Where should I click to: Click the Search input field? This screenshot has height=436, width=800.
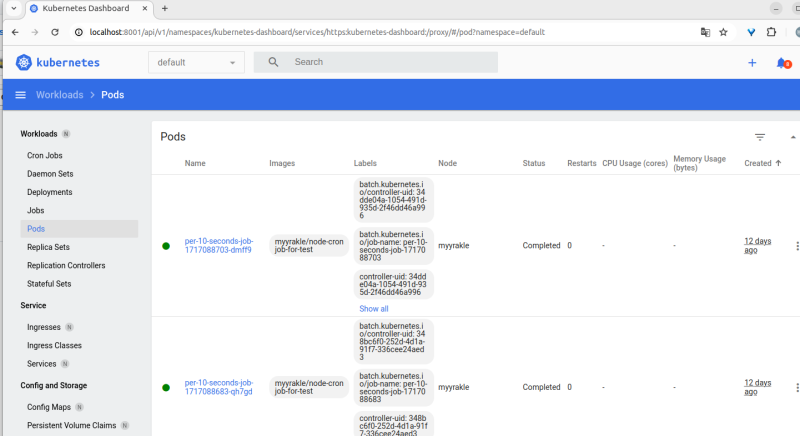click(x=390, y=62)
